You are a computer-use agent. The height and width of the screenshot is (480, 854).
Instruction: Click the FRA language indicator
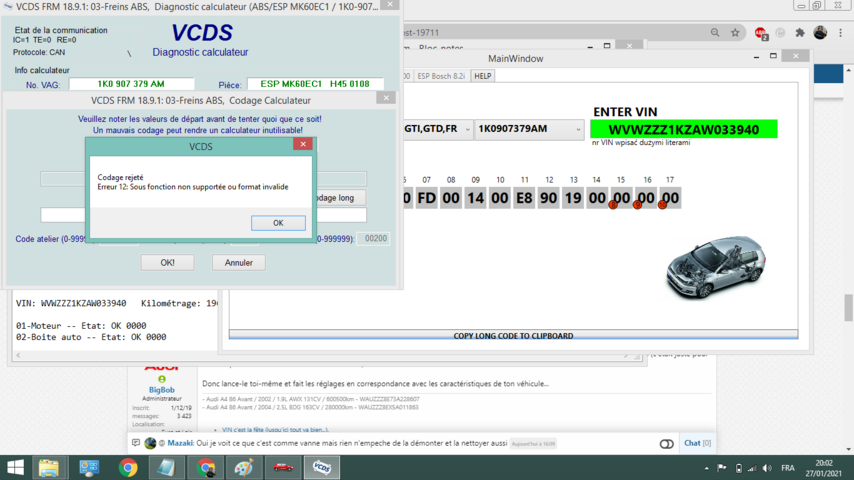pos(788,468)
